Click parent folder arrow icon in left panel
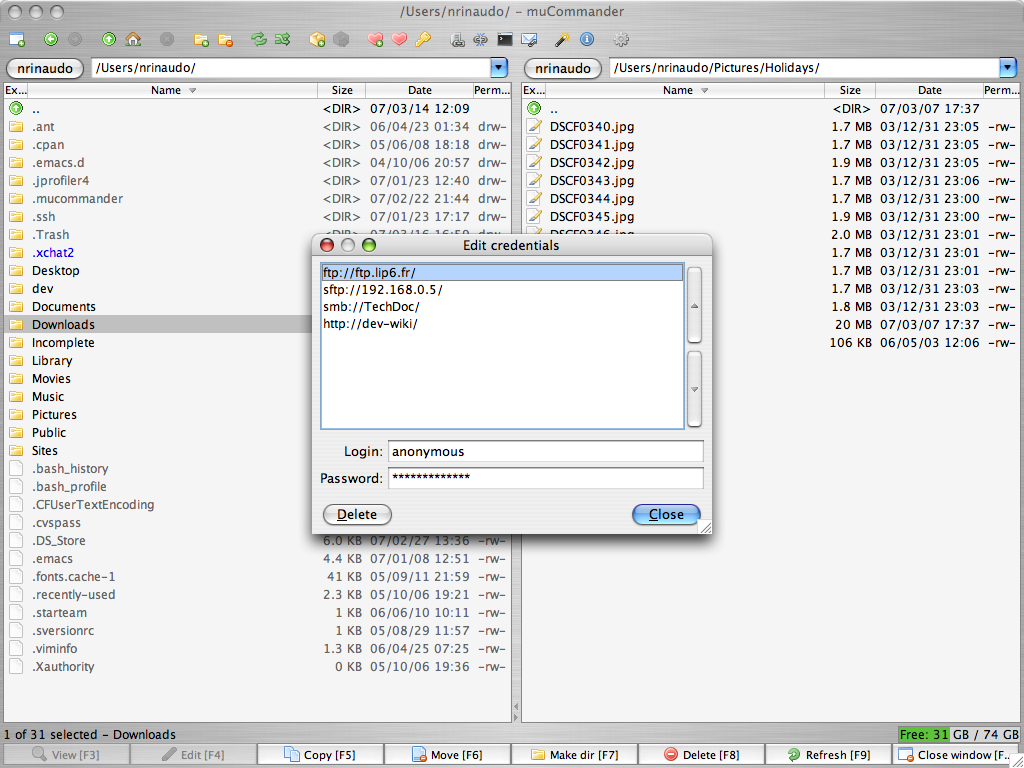This screenshot has width=1024, height=768. pyautogui.click(x=16, y=108)
